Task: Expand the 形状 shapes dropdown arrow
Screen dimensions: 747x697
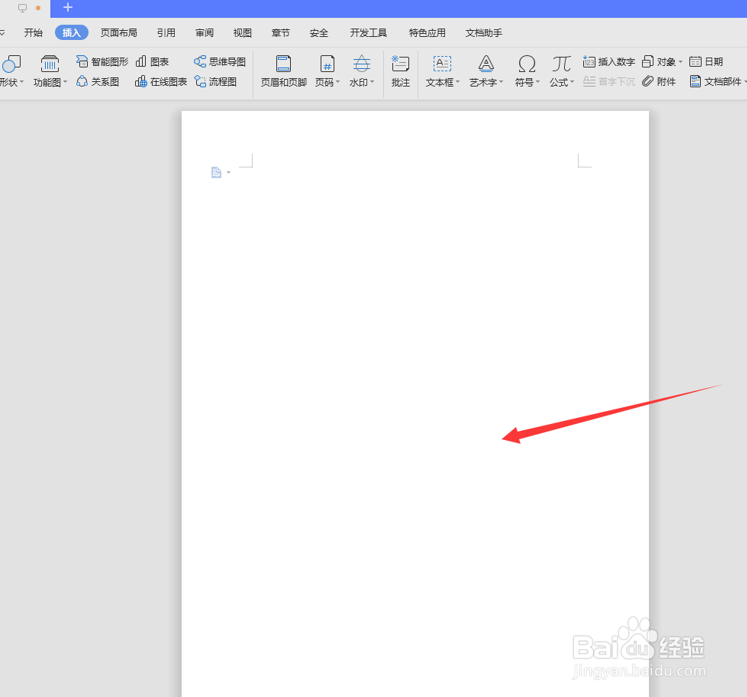Action: (22, 82)
